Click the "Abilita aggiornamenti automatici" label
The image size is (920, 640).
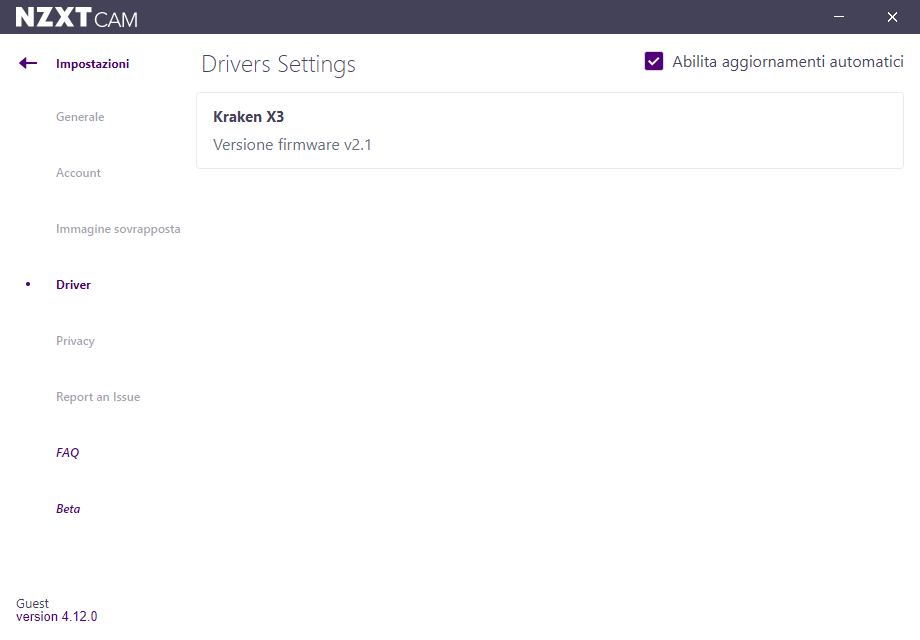(787, 62)
